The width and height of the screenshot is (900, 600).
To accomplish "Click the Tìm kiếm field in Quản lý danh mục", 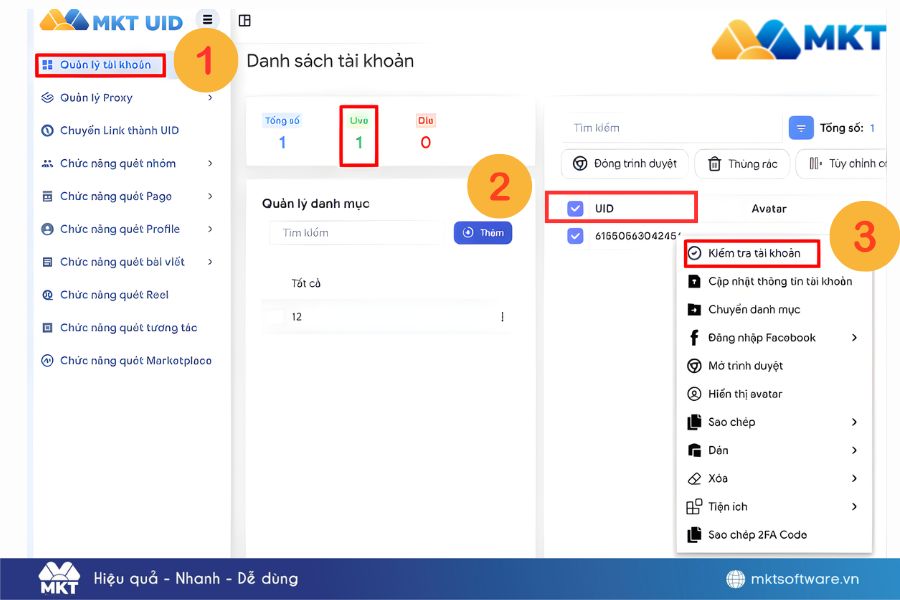I will [357, 233].
